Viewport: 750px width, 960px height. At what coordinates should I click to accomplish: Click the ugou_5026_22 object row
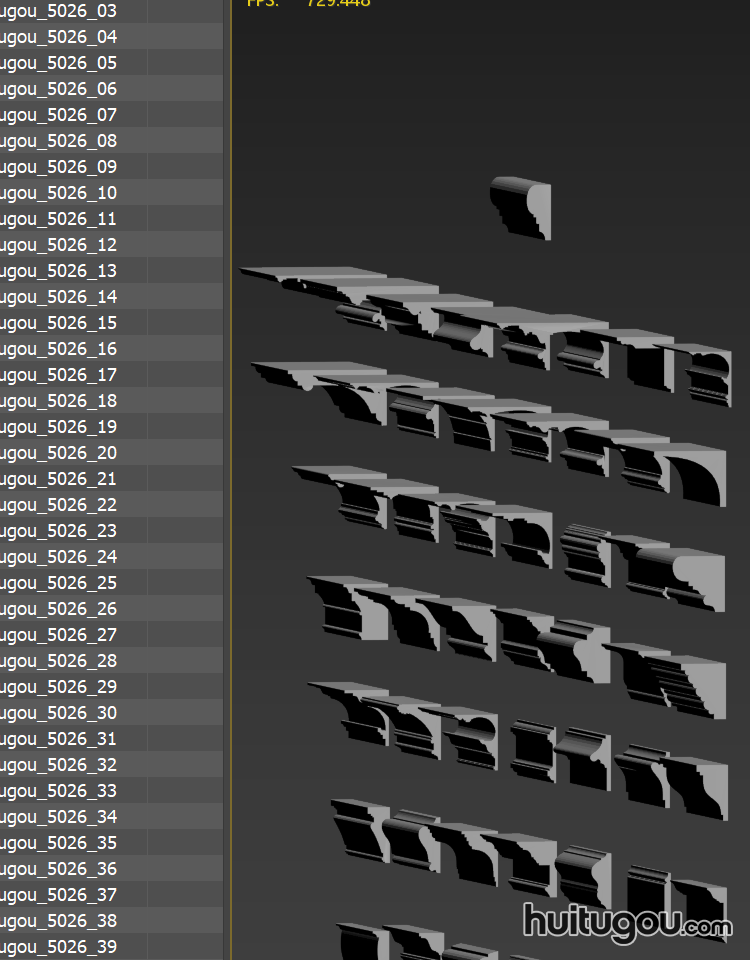point(111,504)
